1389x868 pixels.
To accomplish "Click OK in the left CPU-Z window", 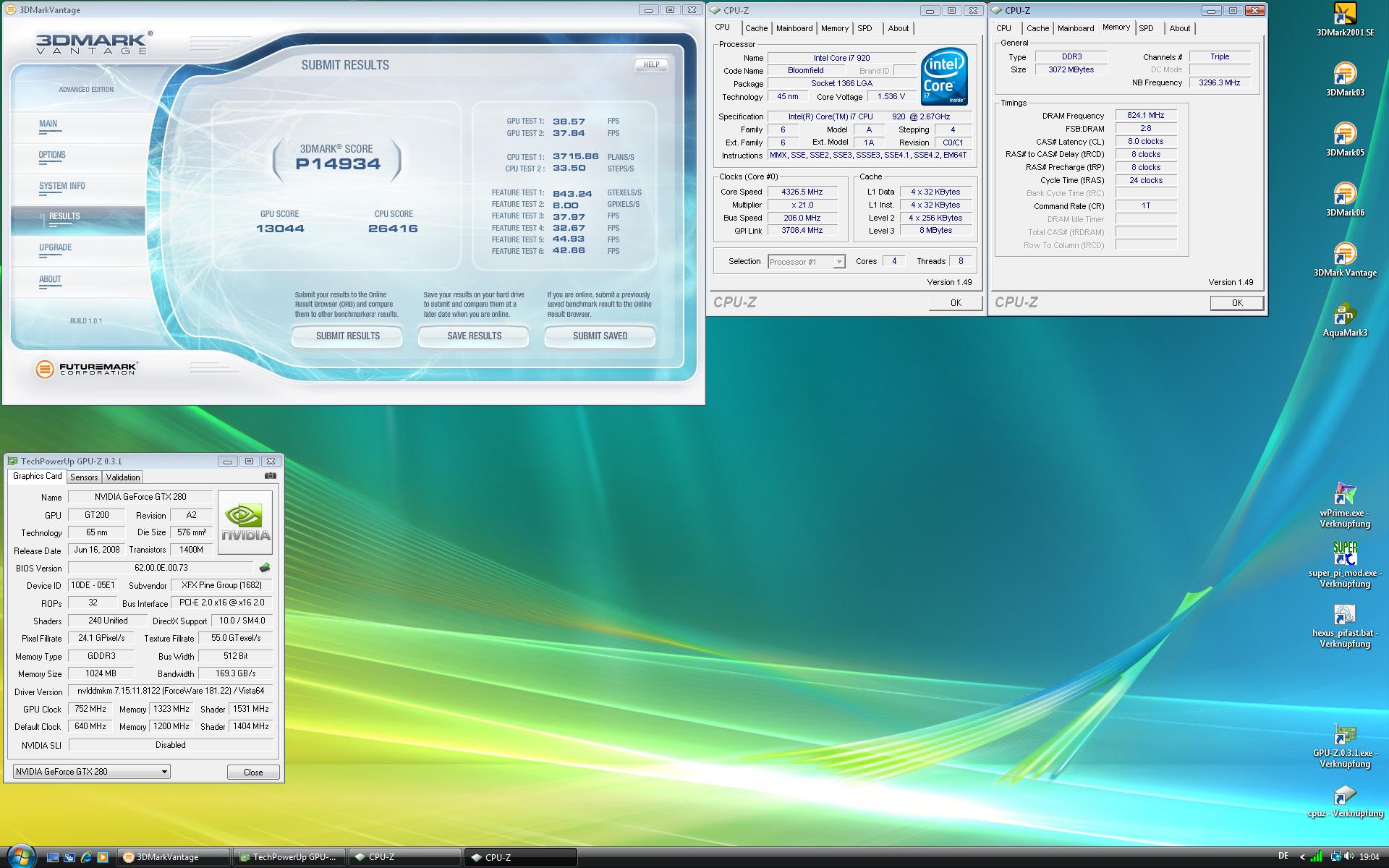I will [x=956, y=303].
